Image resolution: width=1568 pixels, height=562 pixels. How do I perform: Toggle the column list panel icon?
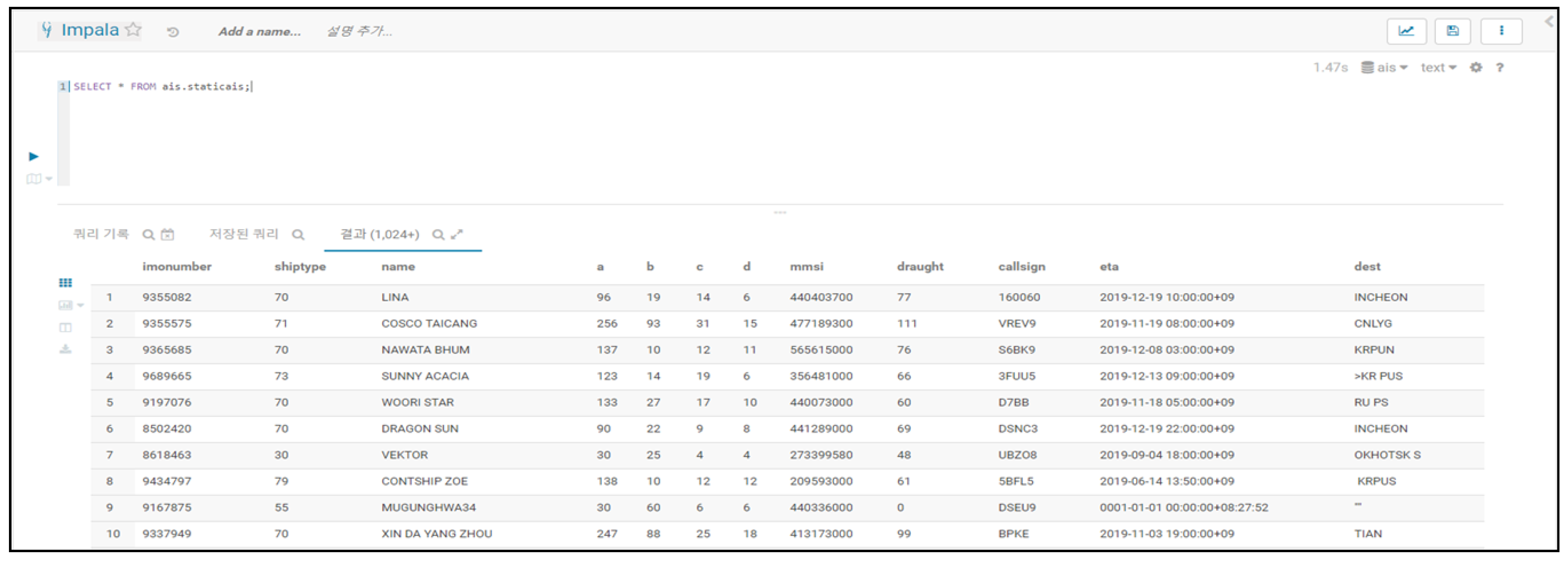(x=65, y=328)
